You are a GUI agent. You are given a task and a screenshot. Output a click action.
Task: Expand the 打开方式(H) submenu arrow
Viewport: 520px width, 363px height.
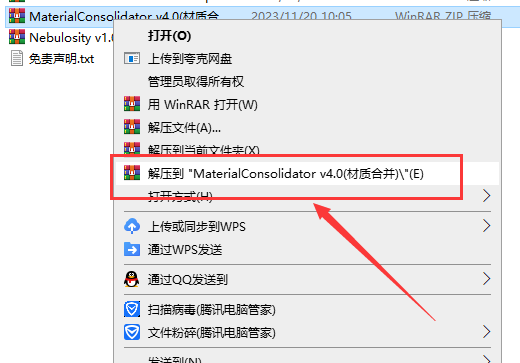click(x=486, y=196)
